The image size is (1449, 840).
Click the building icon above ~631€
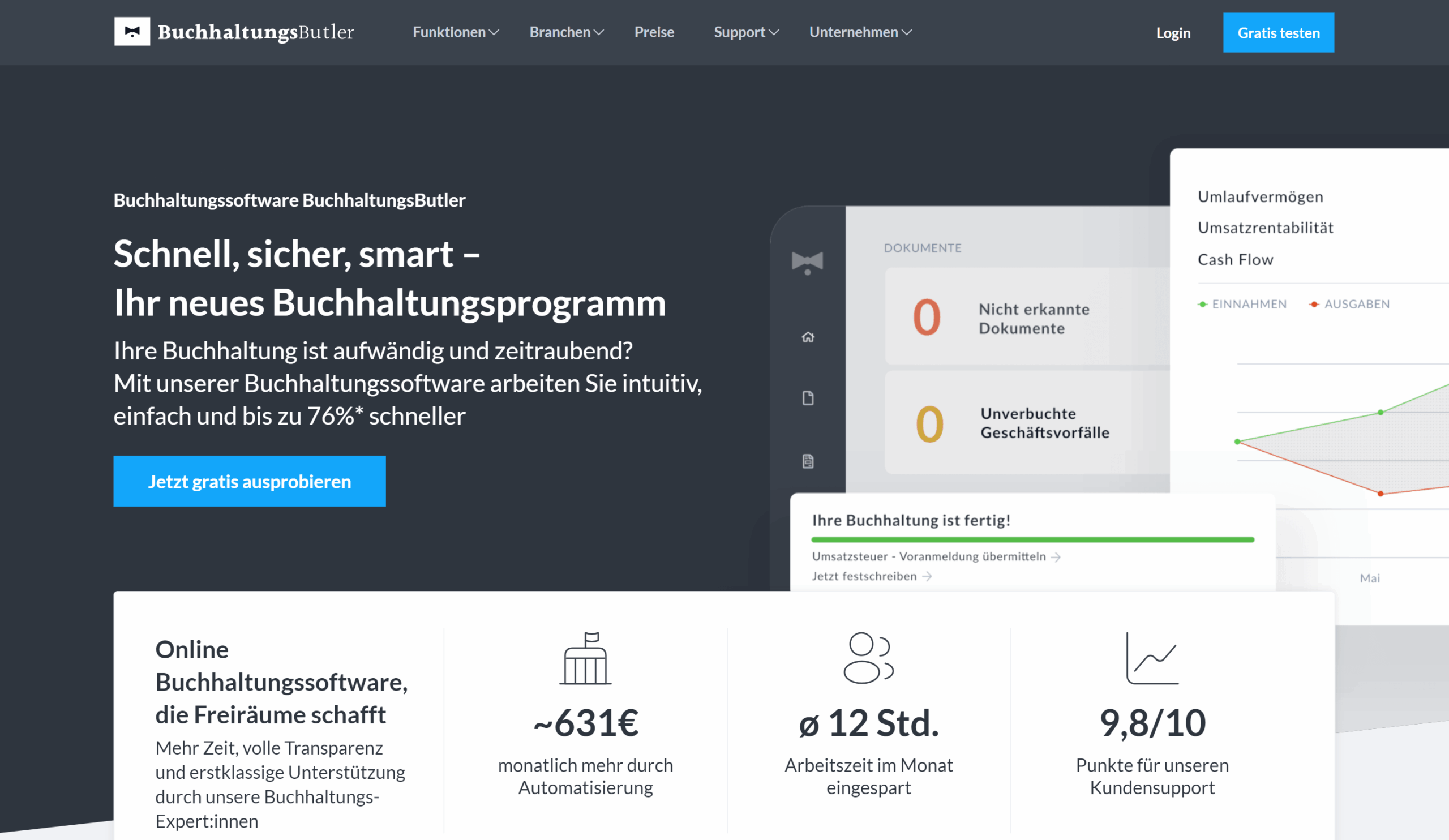click(585, 659)
